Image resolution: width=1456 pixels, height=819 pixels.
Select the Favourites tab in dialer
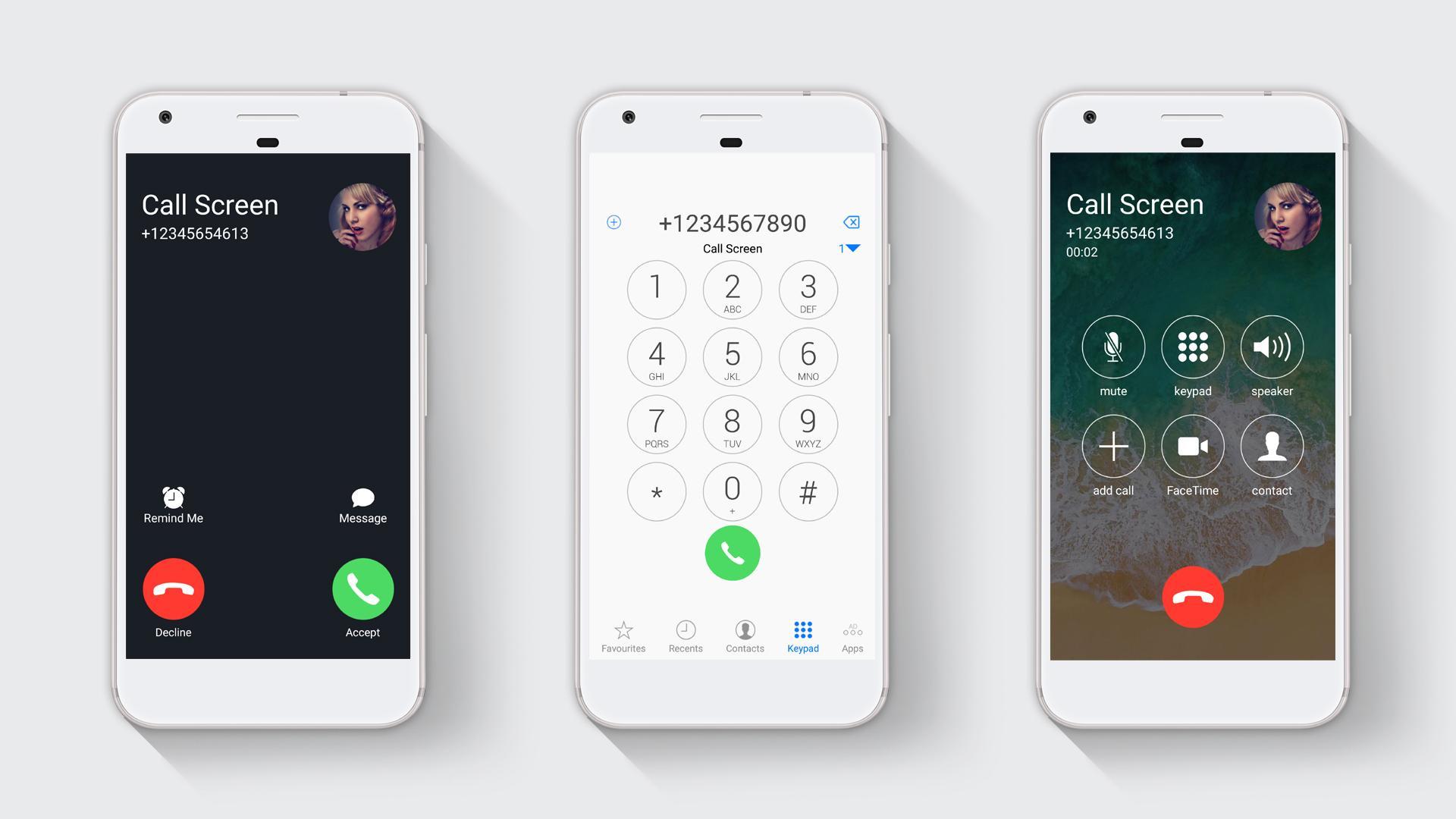tap(622, 635)
